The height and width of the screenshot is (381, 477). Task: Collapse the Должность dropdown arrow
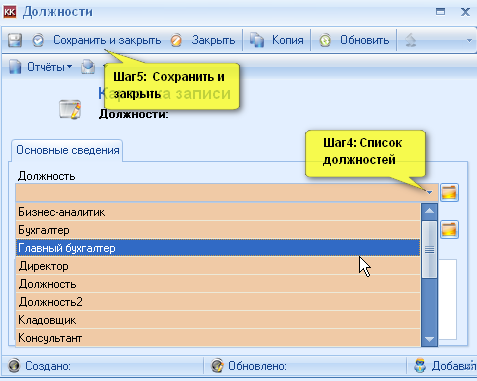coord(429,192)
